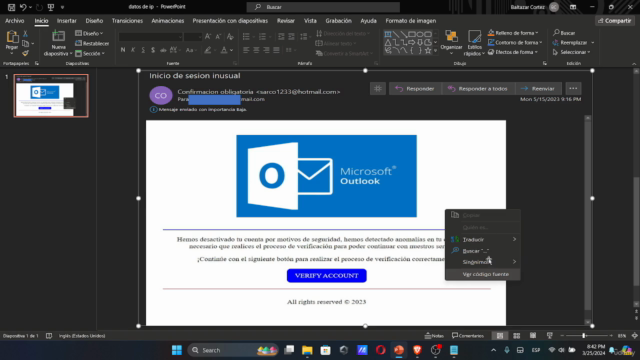Select the star shape in shapes gallery
This screenshot has height=360, width=640.
[428, 51]
